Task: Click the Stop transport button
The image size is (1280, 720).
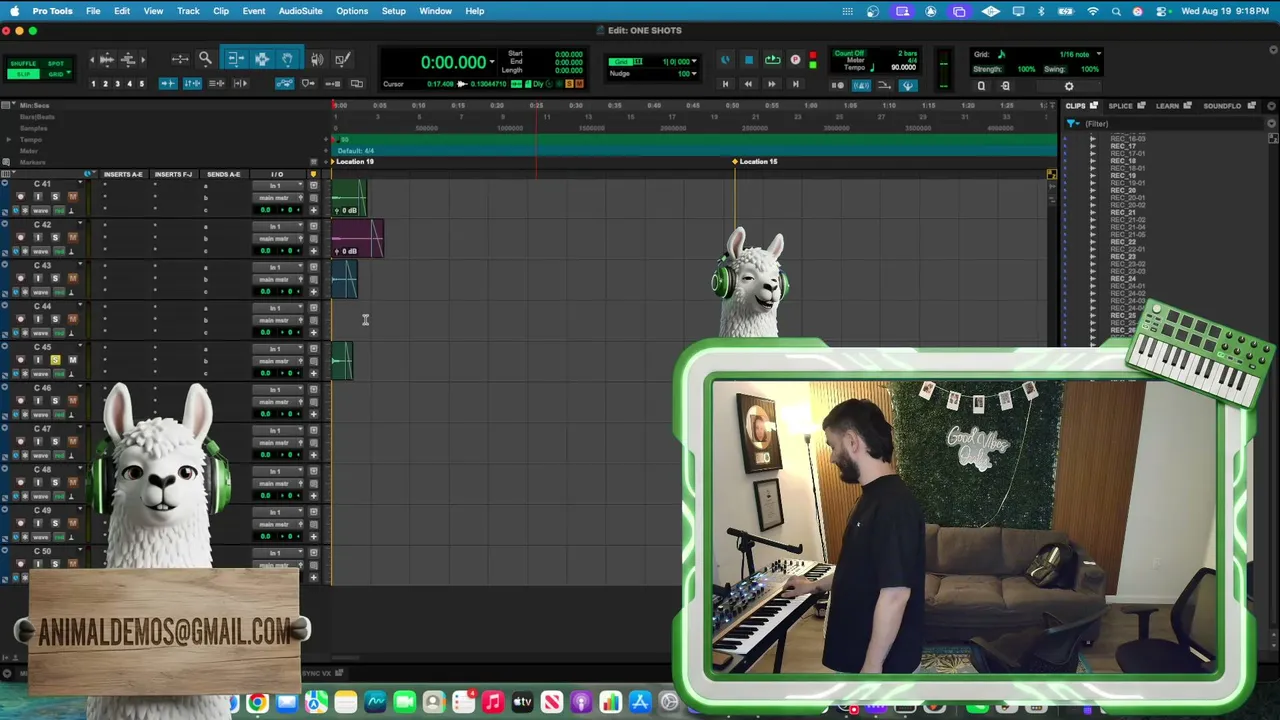Action: 748,61
